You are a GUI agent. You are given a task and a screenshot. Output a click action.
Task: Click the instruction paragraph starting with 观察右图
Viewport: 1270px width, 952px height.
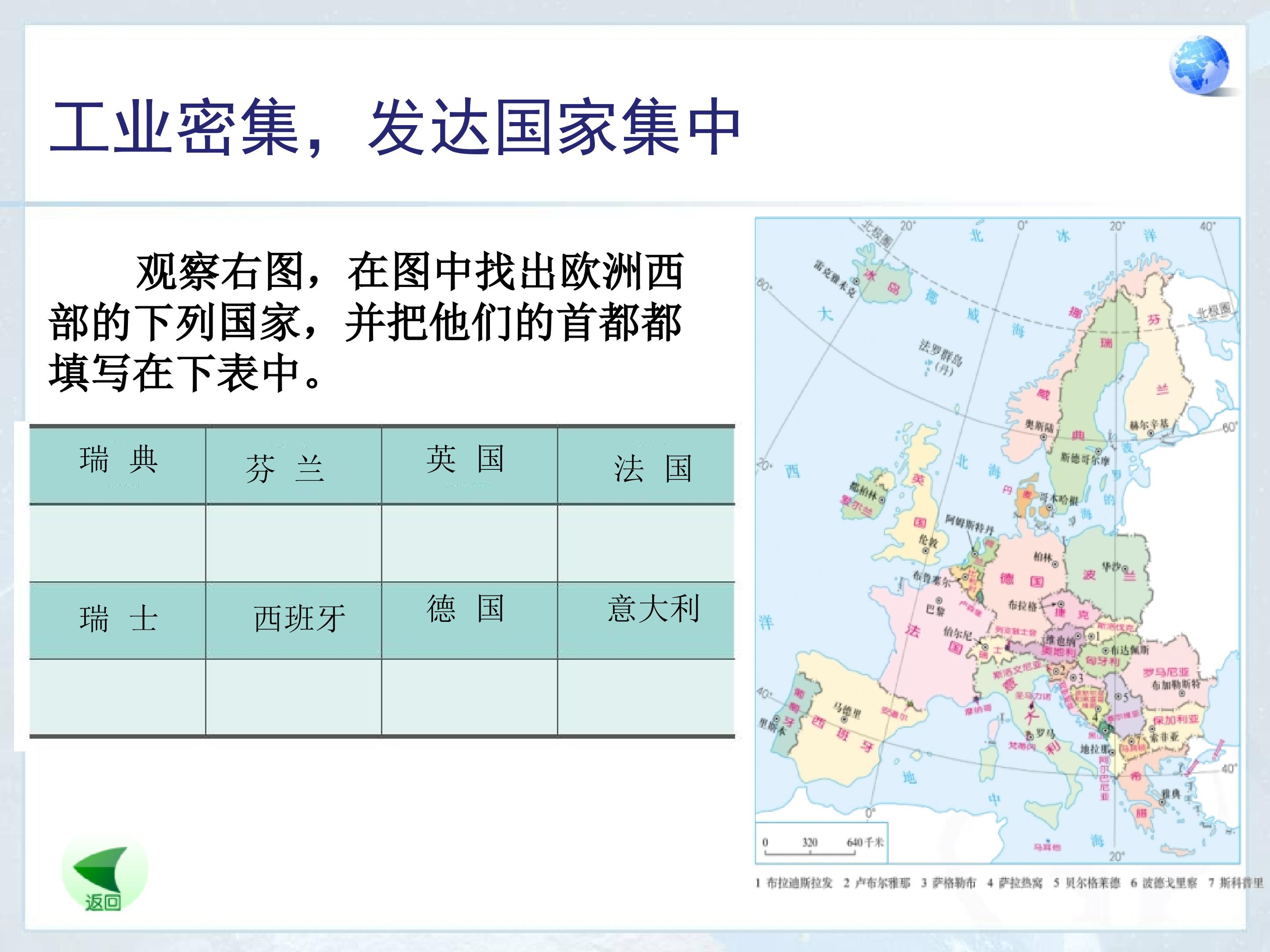366,321
